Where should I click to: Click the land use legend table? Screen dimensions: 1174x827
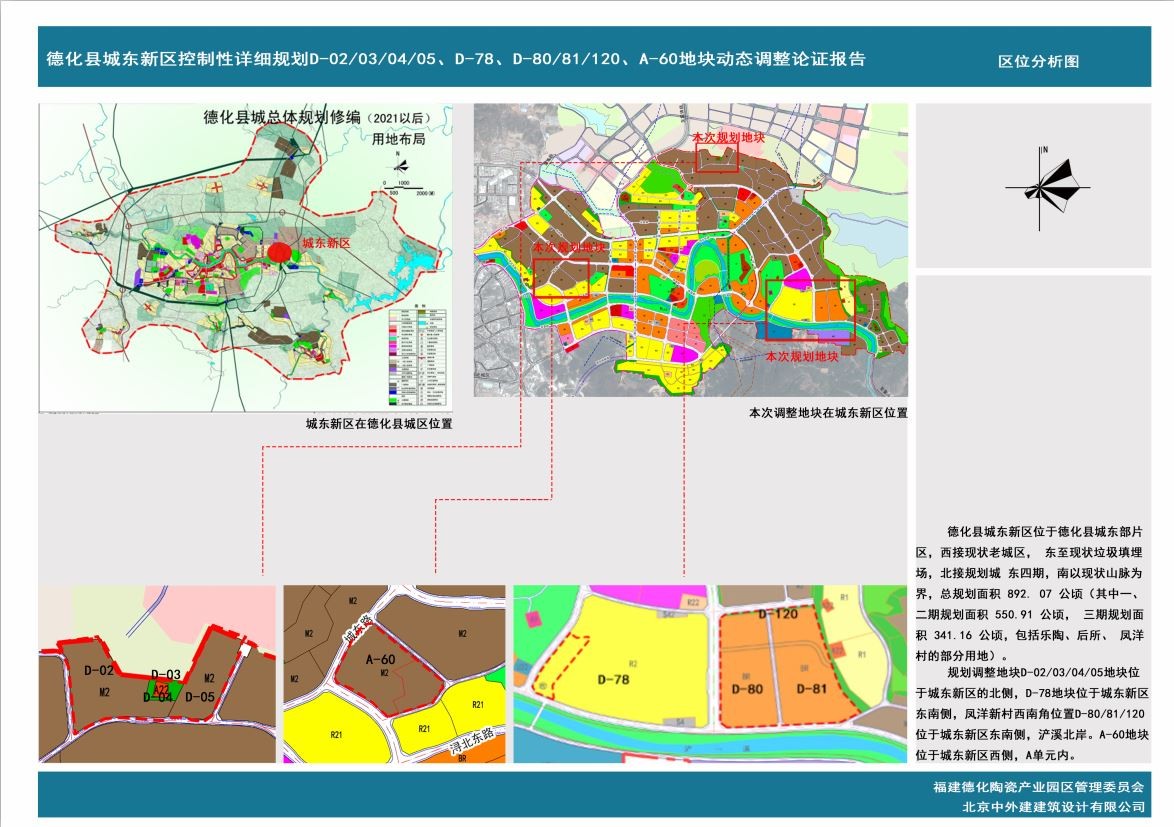(419, 355)
